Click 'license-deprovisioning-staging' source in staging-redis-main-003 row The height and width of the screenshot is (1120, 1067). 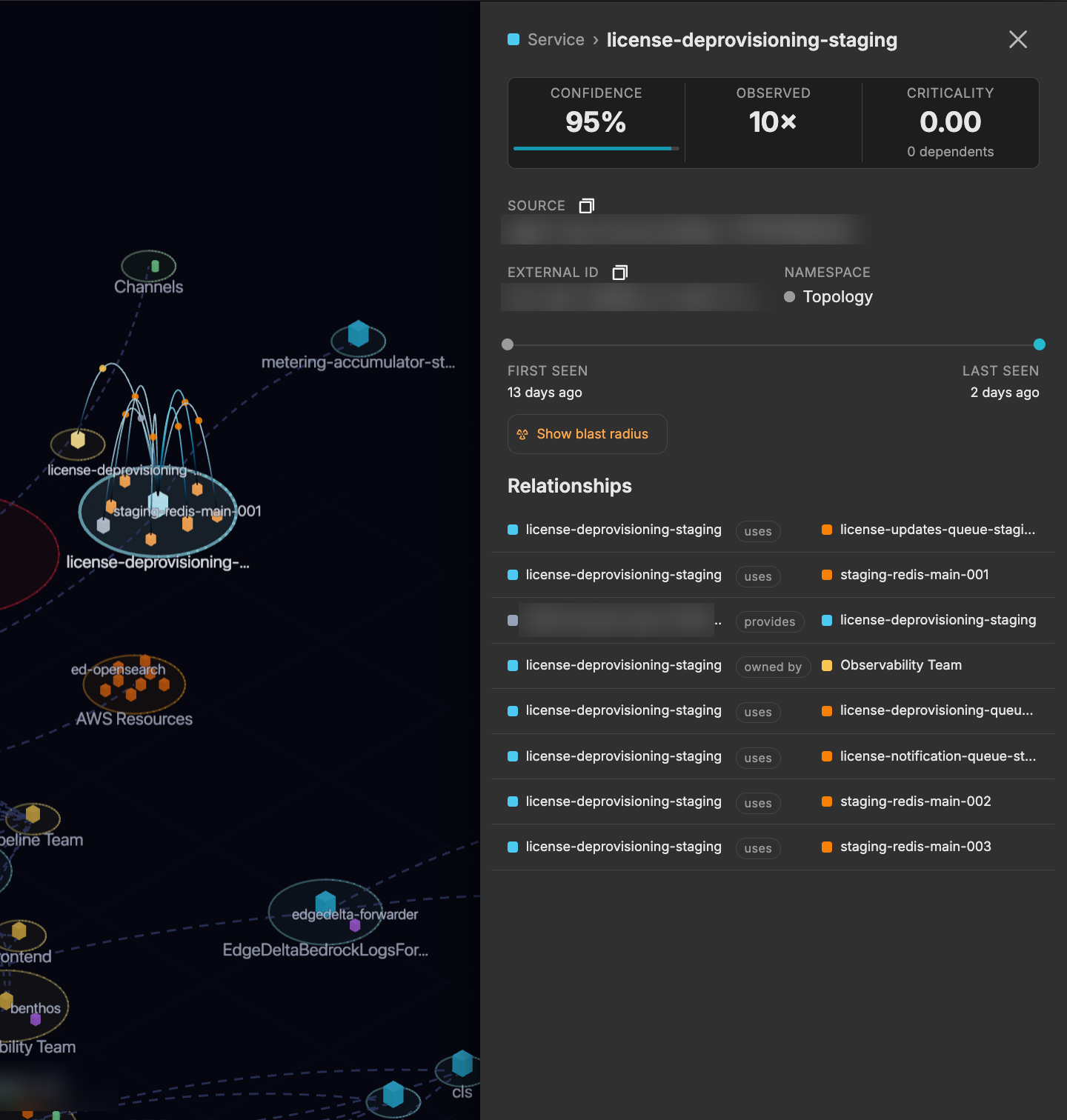click(623, 847)
